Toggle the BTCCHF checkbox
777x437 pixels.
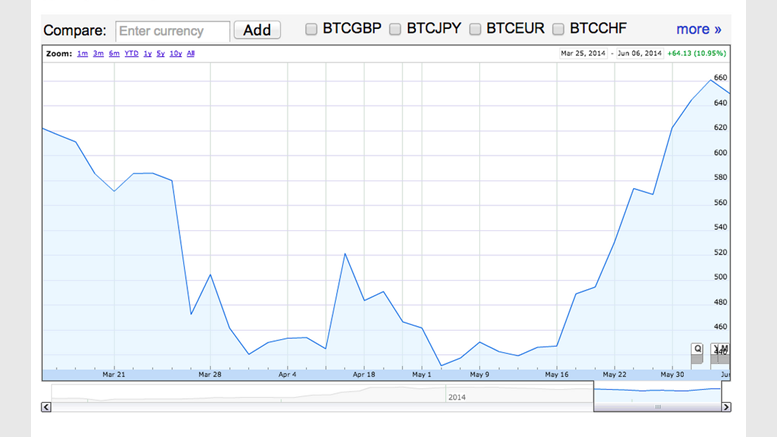coord(558,29)
